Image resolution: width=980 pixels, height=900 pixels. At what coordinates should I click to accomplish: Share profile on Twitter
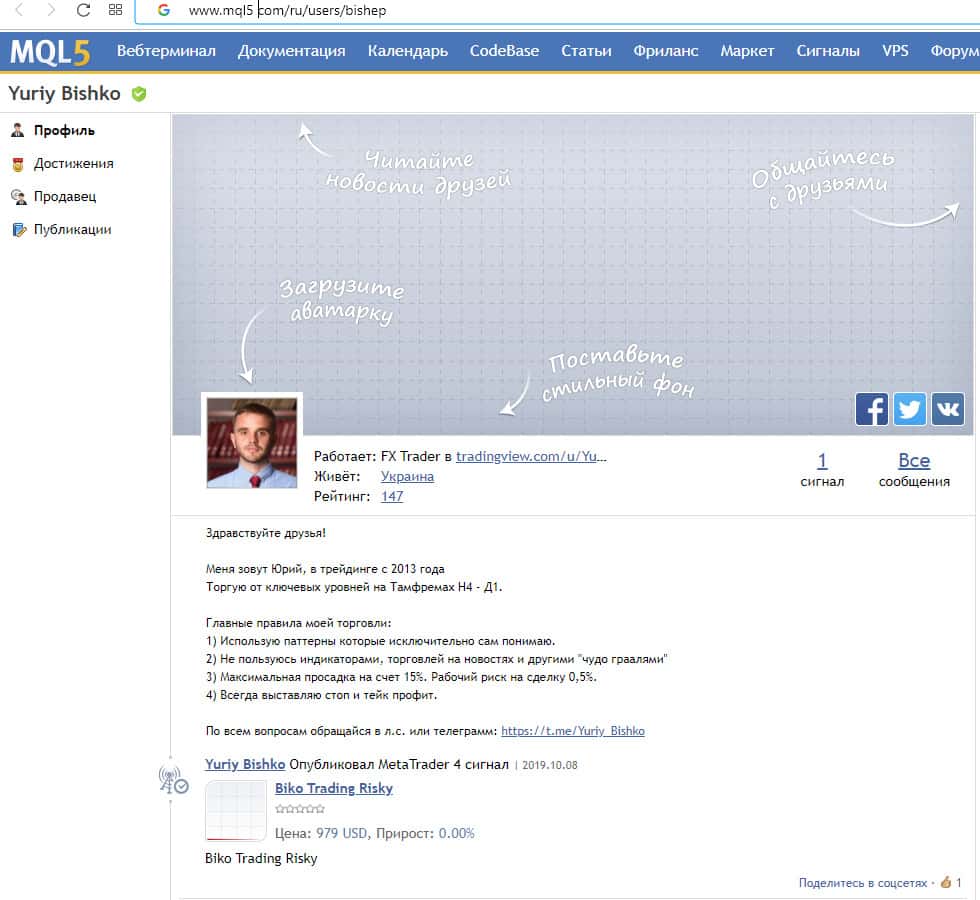coord(909,409)
